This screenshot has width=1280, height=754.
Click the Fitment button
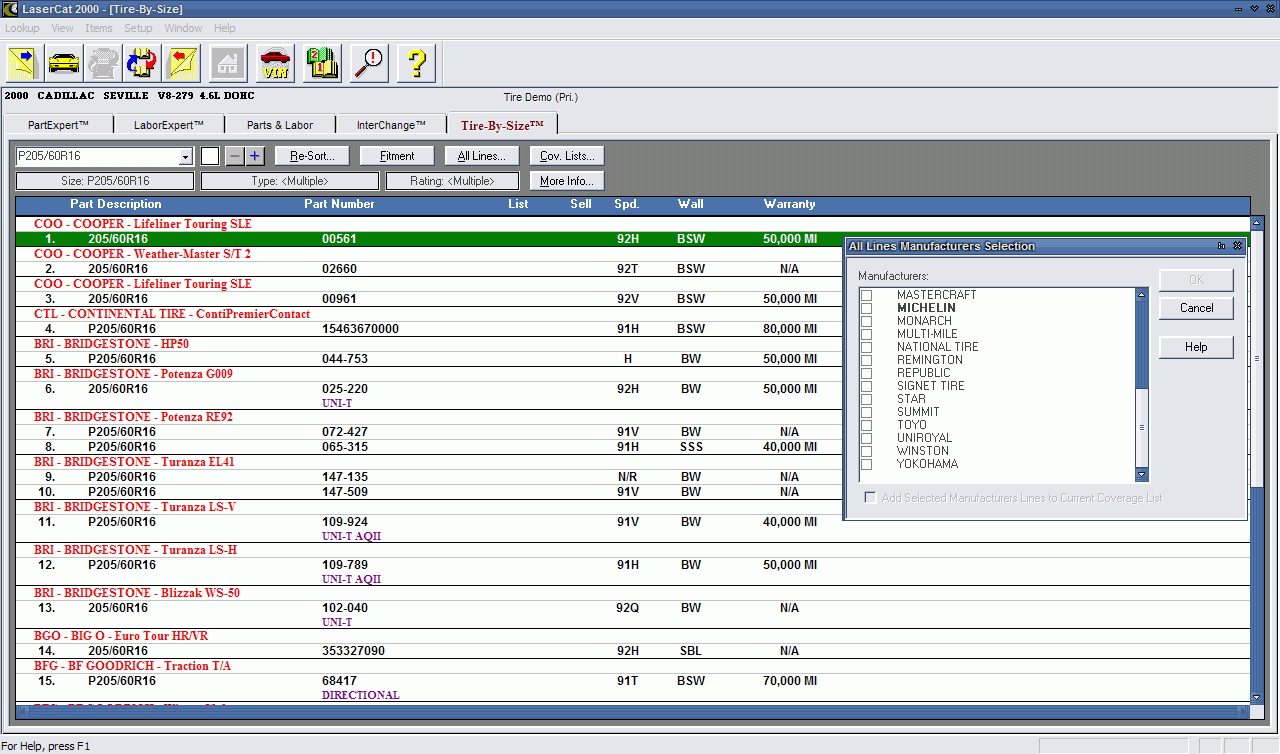pos(397,156)
